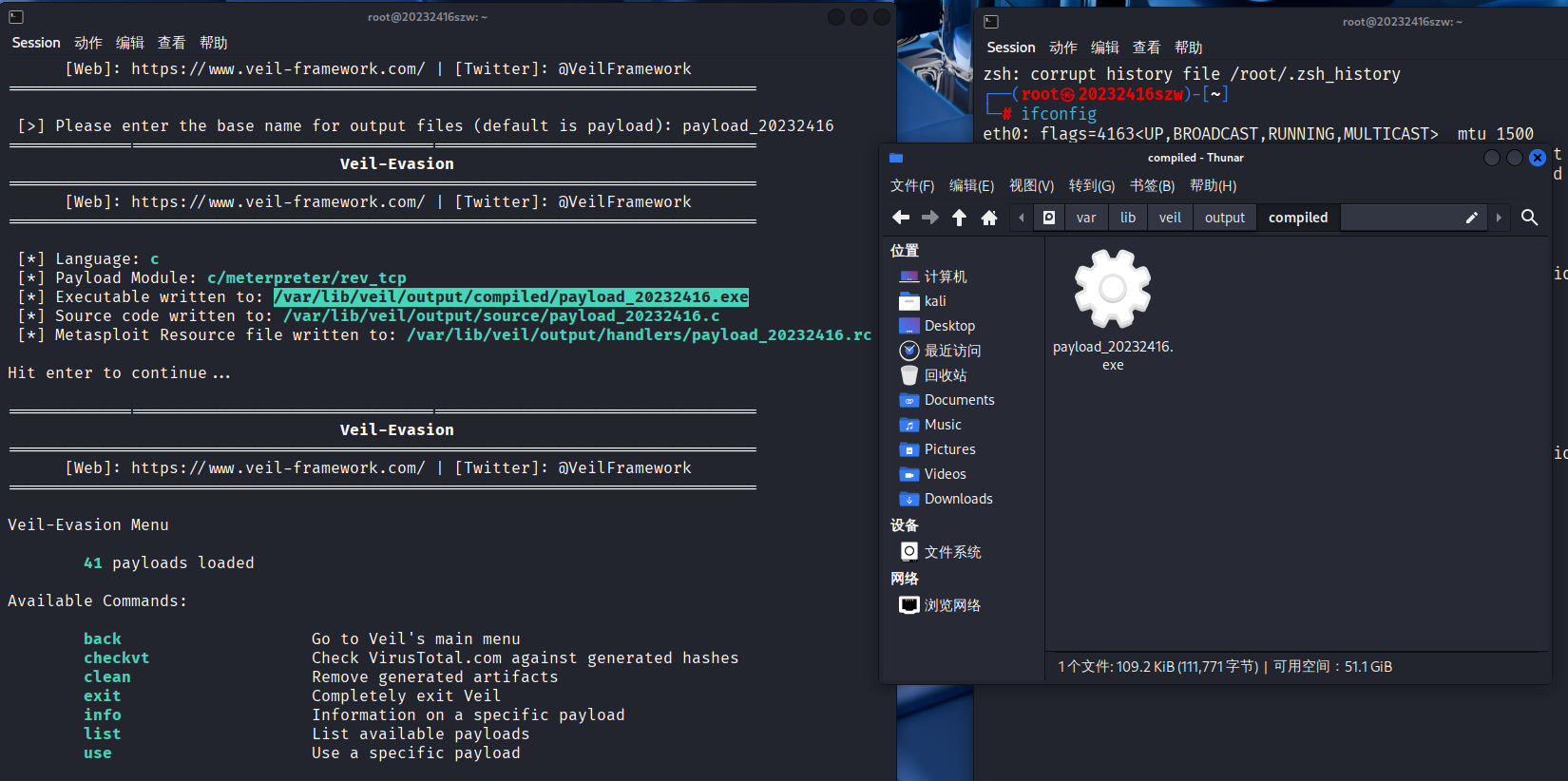
Task: Click the Thunar search magnifier icon
Action: tap(1529, 218)
